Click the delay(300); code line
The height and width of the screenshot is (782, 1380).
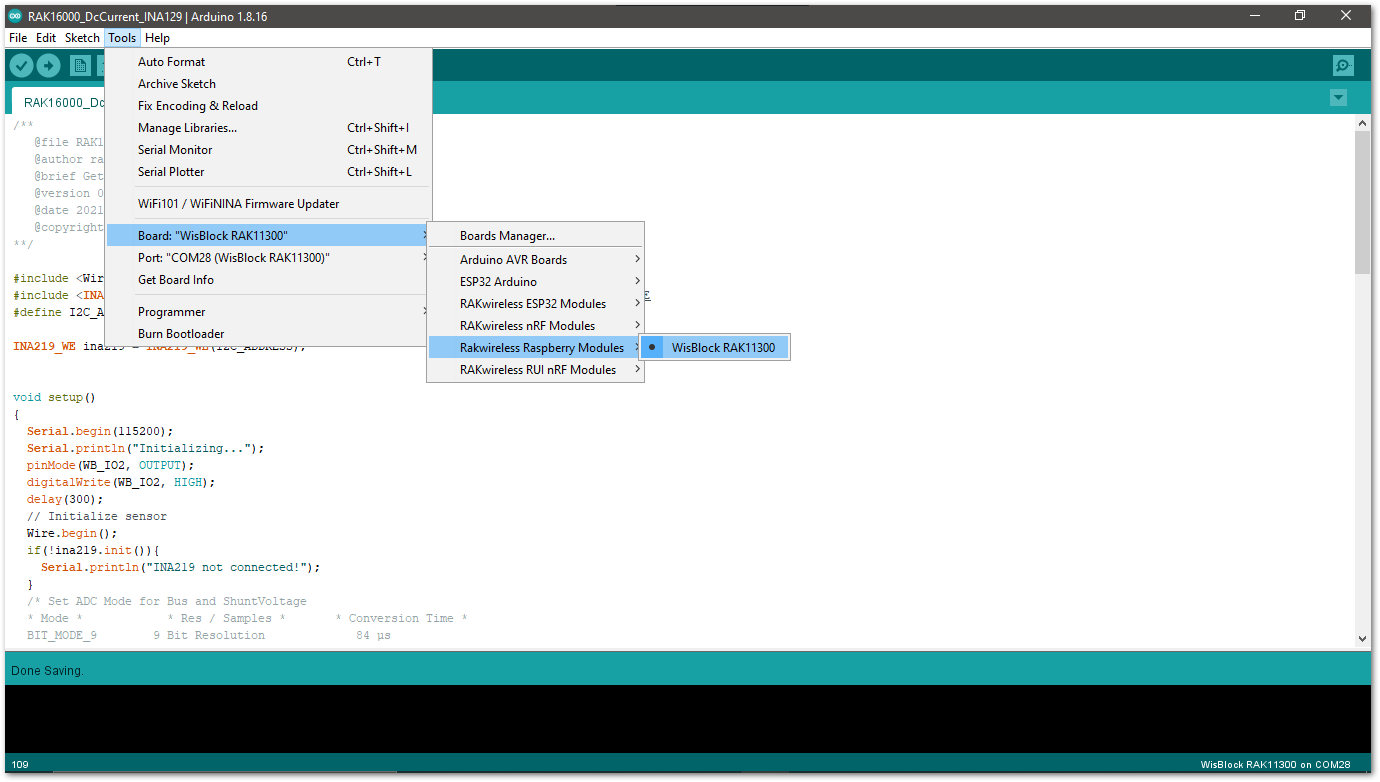[x=65, y=500]
